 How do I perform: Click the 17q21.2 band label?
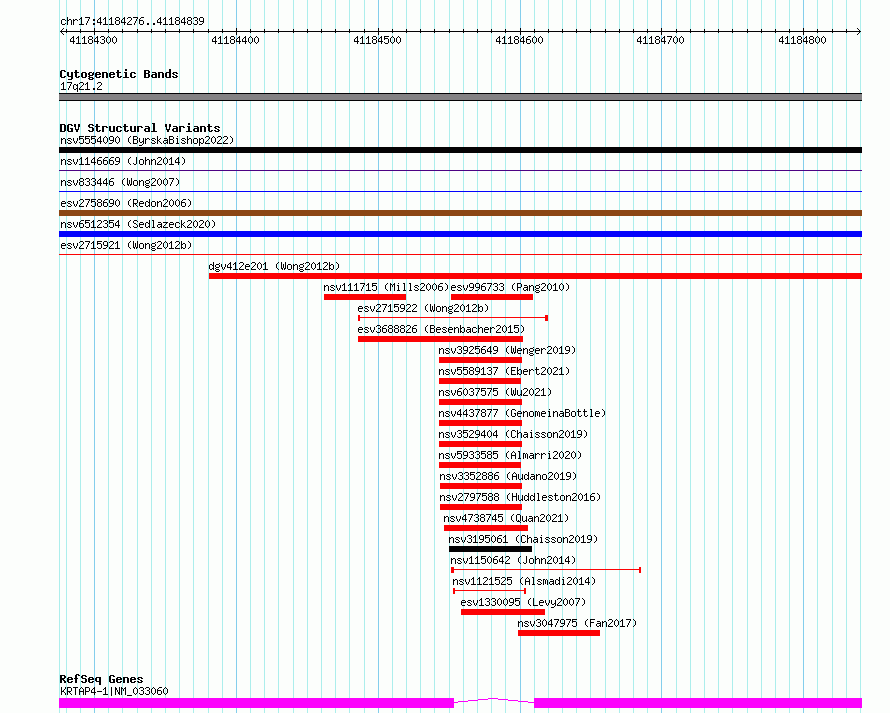(x=81, y=86)
